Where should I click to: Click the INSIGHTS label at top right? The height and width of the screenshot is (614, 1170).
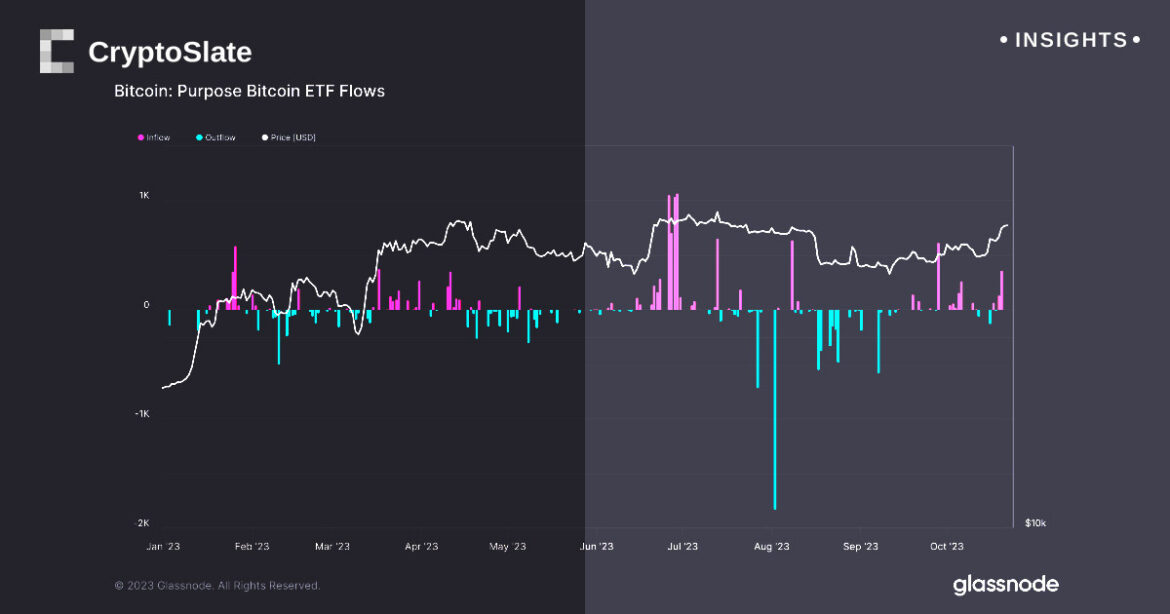1070,40
